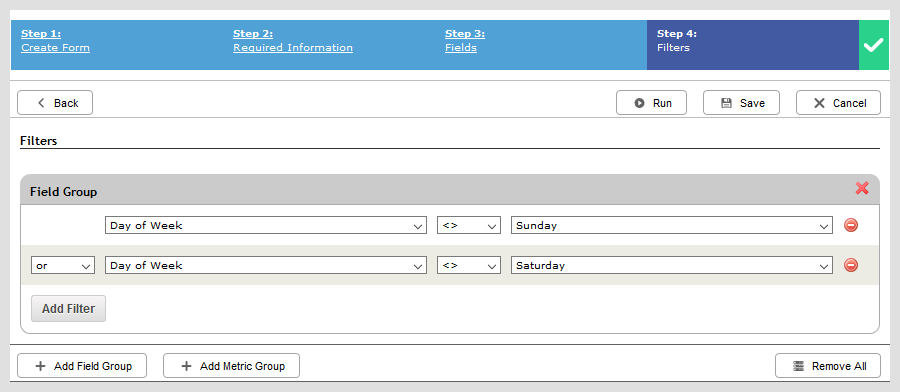900x392 pixels.
Task: Add a new Metric Group
Action: coord(231,366)
